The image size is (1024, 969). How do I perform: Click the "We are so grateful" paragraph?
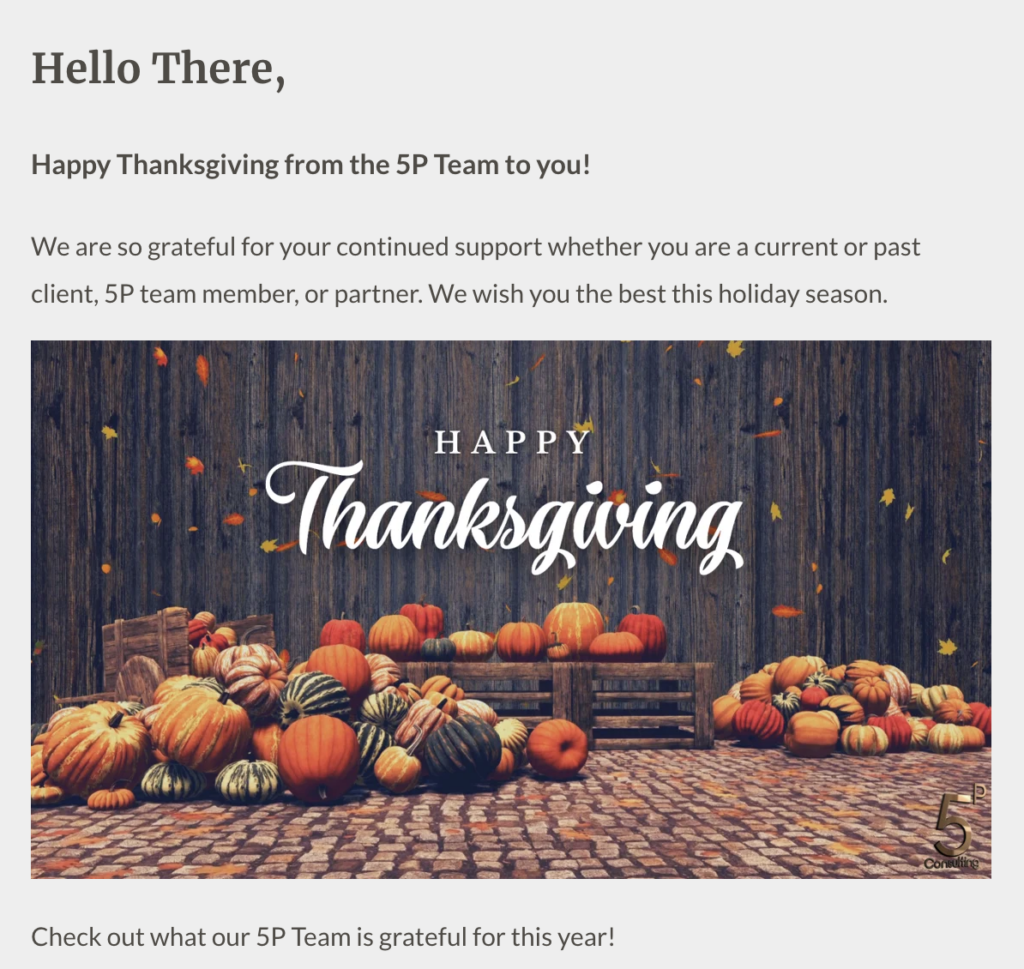click(475, 270)
